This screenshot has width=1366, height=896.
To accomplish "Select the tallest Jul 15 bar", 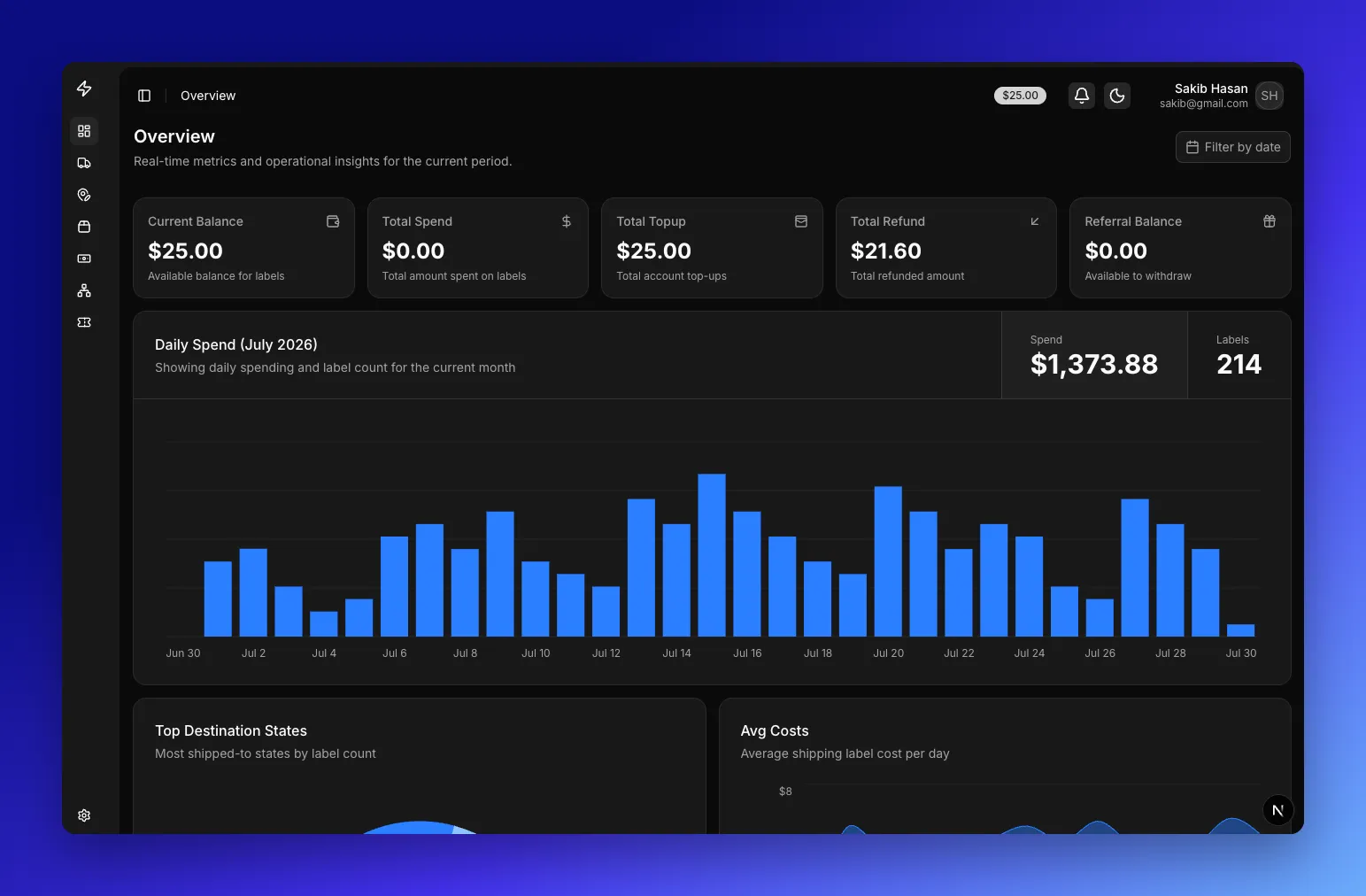I will (712, 555).
